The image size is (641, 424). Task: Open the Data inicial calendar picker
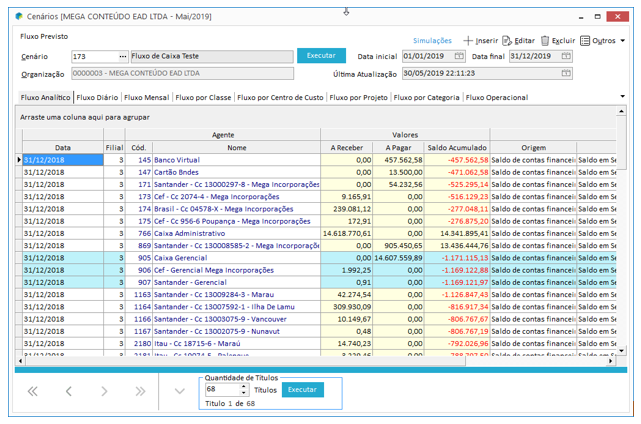pyautogui.click(x=461, y=57)
